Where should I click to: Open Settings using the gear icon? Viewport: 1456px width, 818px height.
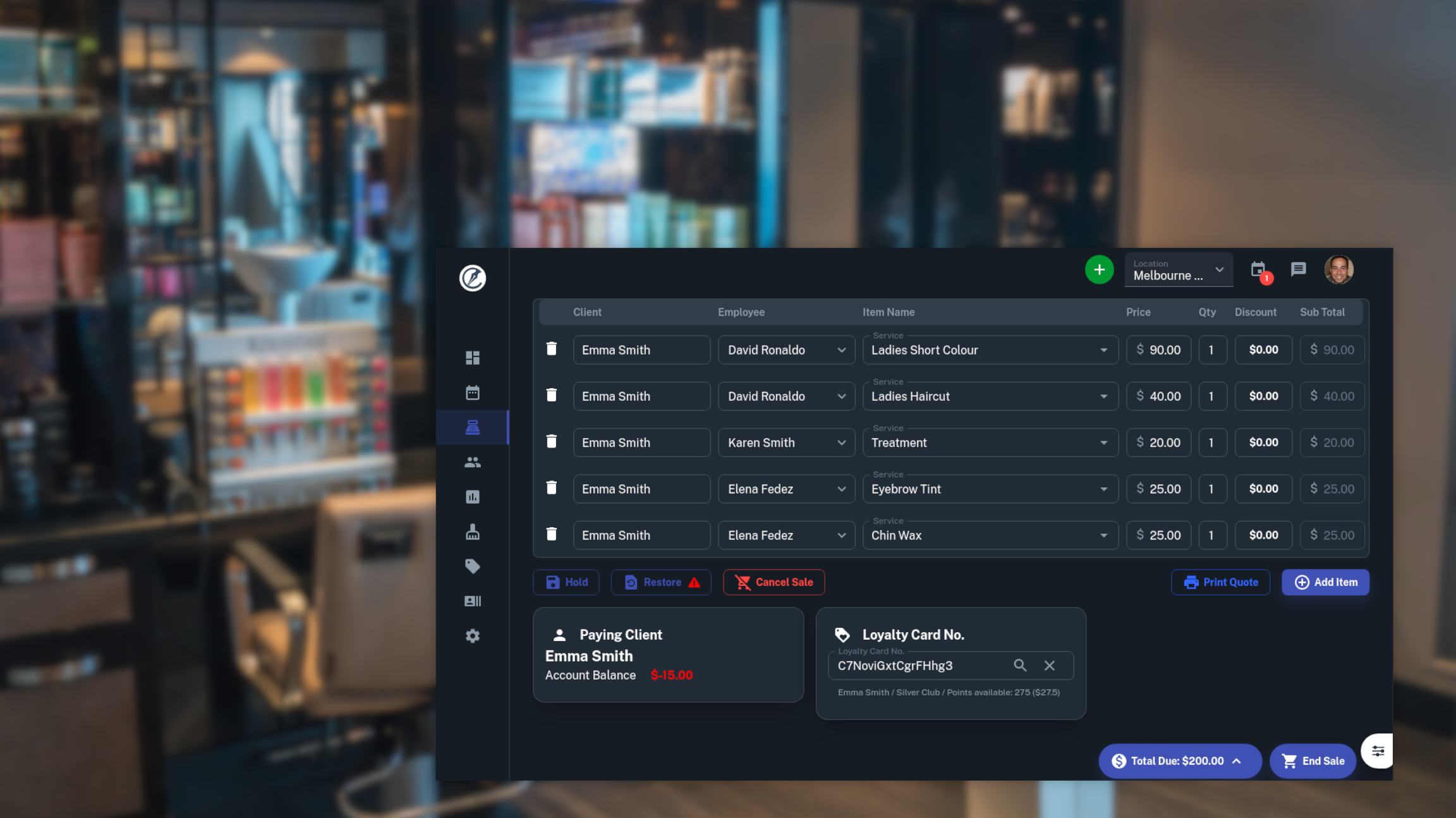(x=472, y=635)
